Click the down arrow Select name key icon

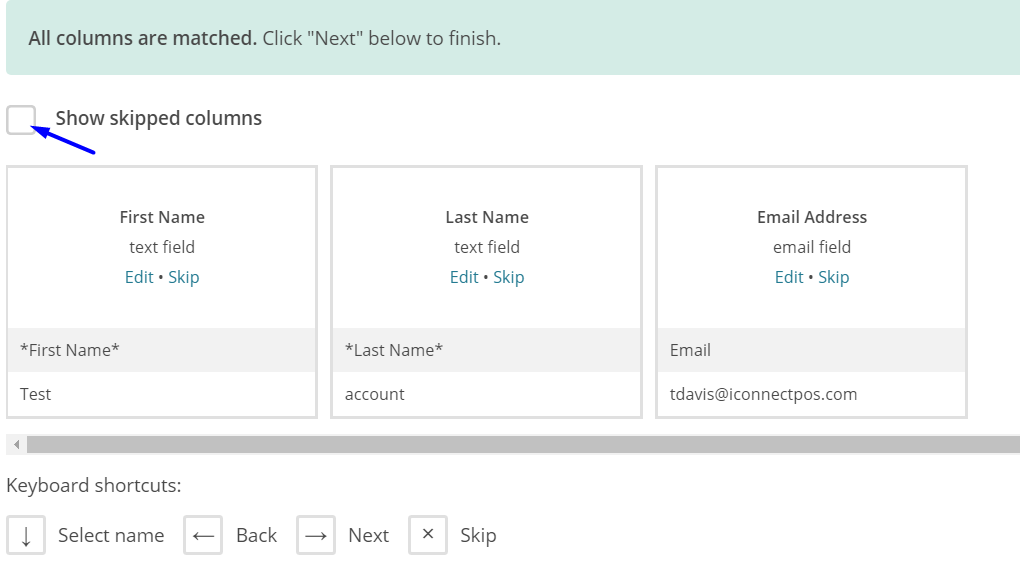coord(26,535)
